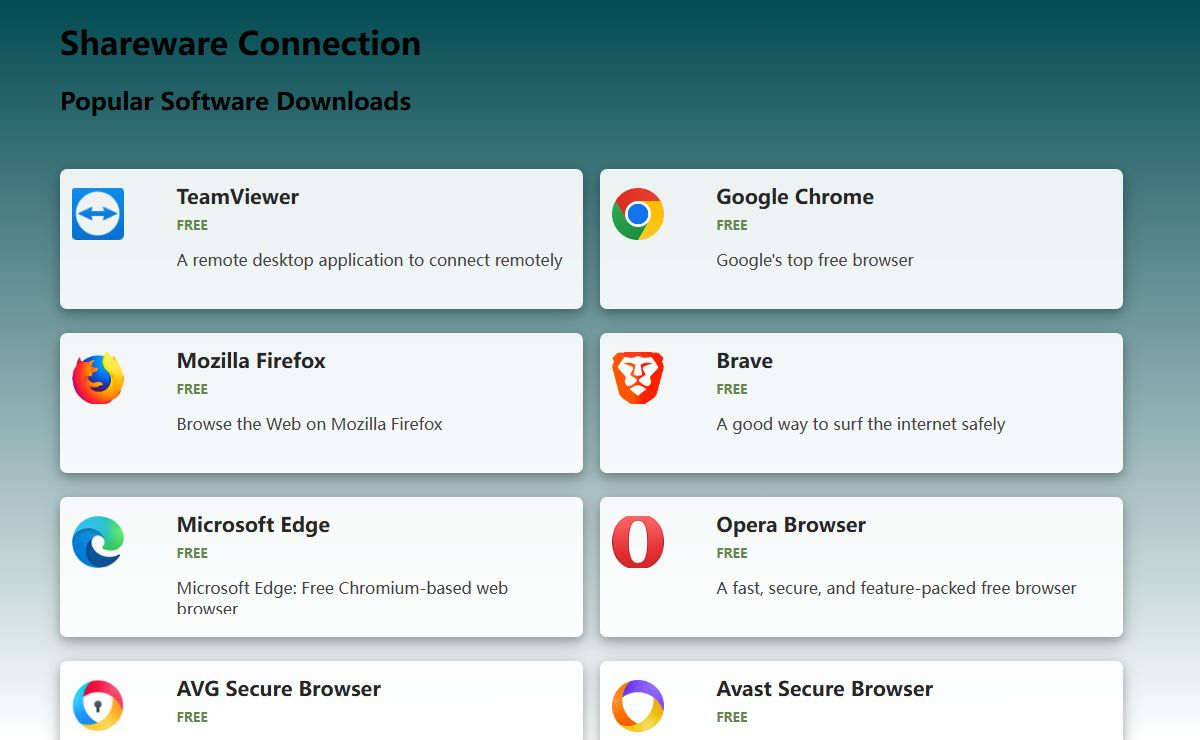Click the FREE label under AVG Secure Browser
Viewport: 1200px width, 740px height.
[192, 717]
